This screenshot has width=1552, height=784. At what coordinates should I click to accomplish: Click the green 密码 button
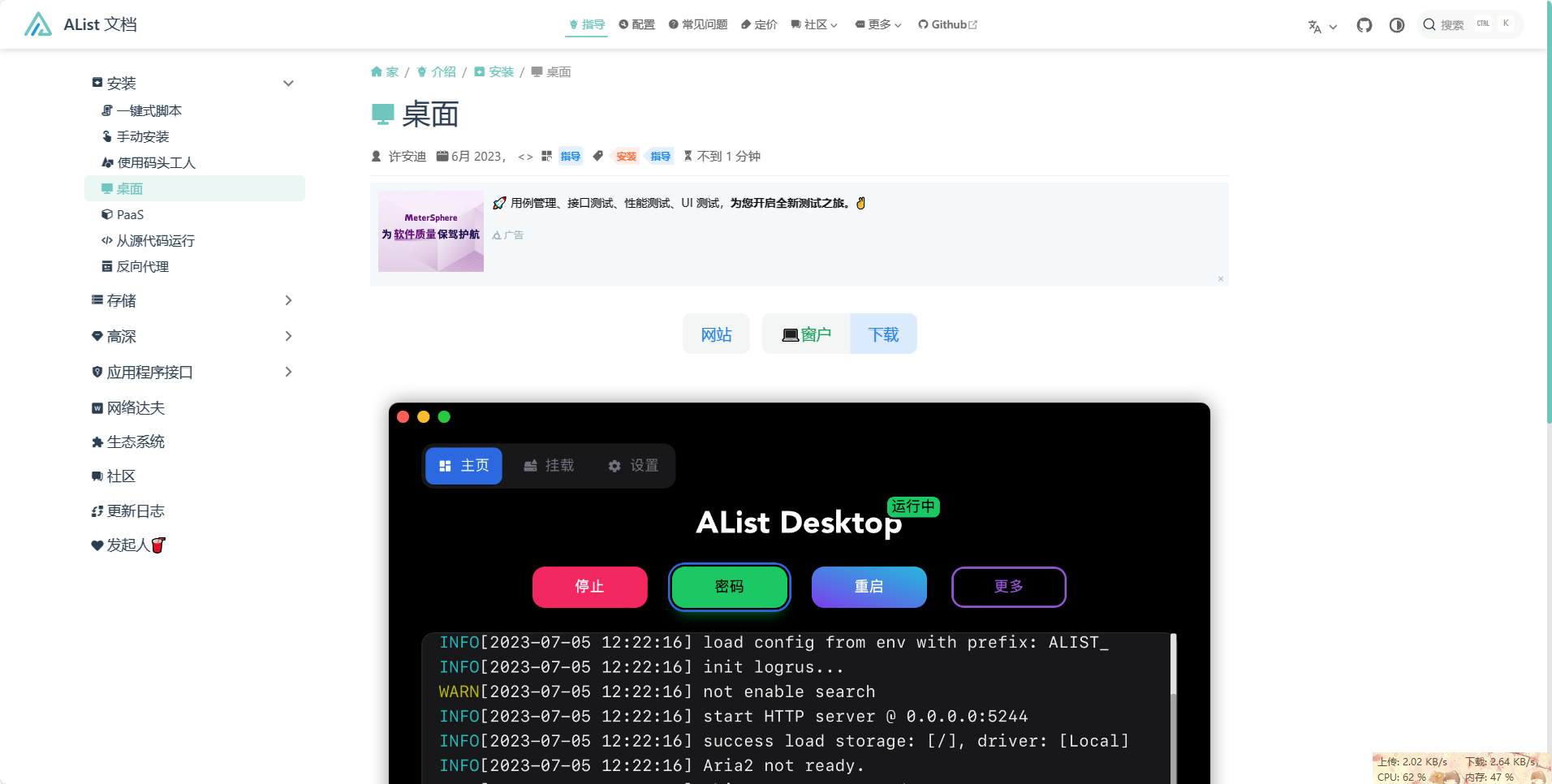[729, 587]
